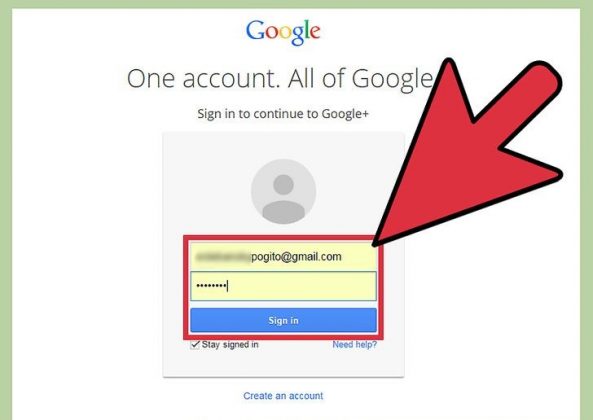Click the empty right end of password field
The width and height of the screenshot is (593, 420).
(x=340, y=286)
